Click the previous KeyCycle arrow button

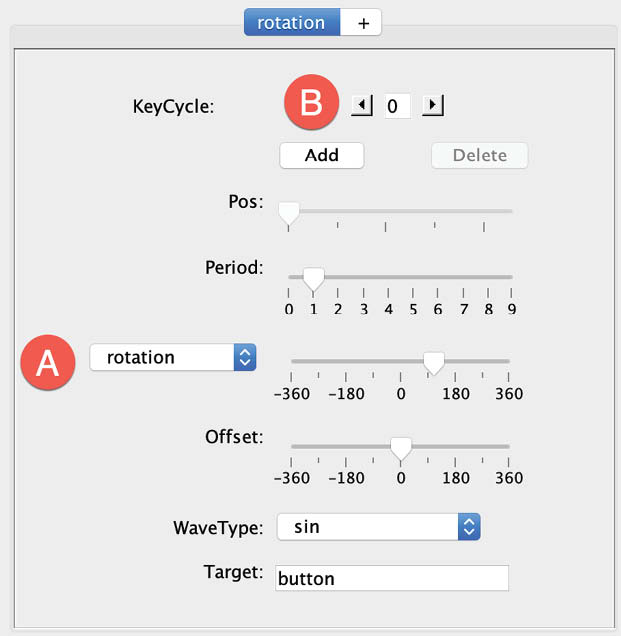point(362,106)
